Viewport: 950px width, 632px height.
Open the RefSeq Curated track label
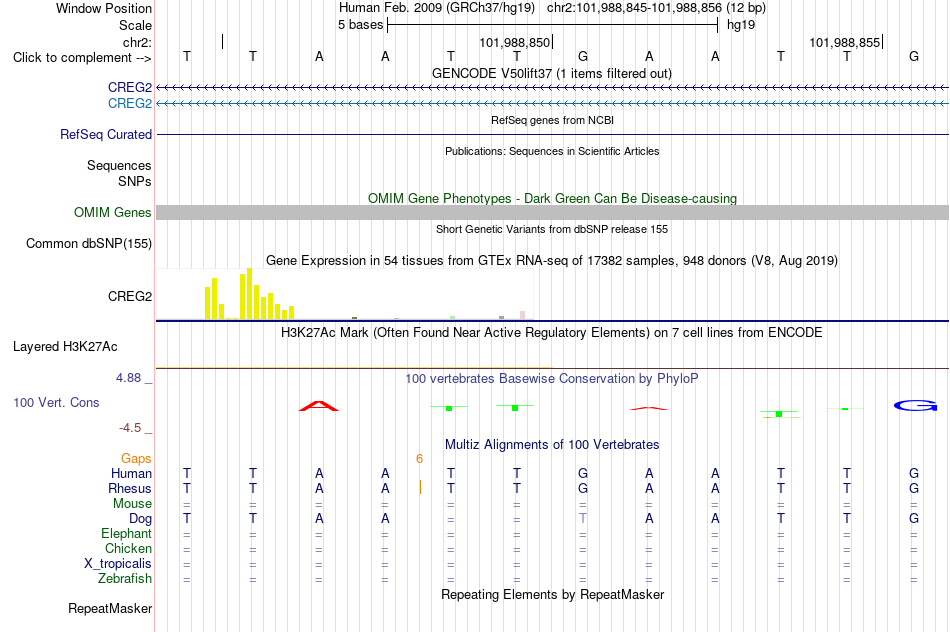point(105,135)
